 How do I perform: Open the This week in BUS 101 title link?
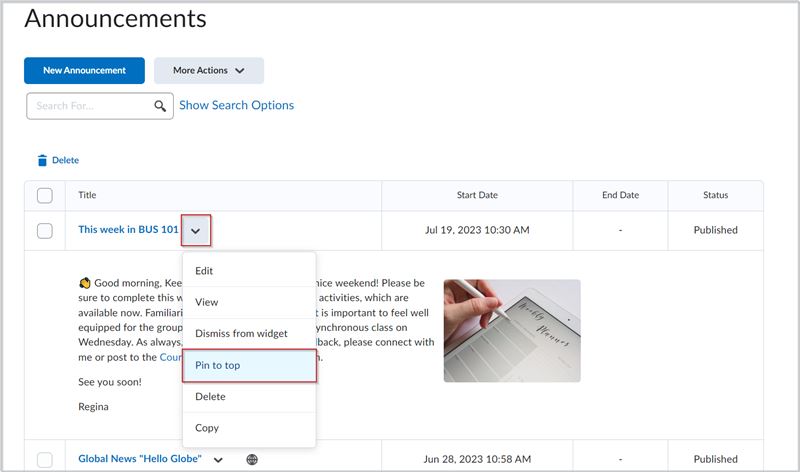click(128, 230)
